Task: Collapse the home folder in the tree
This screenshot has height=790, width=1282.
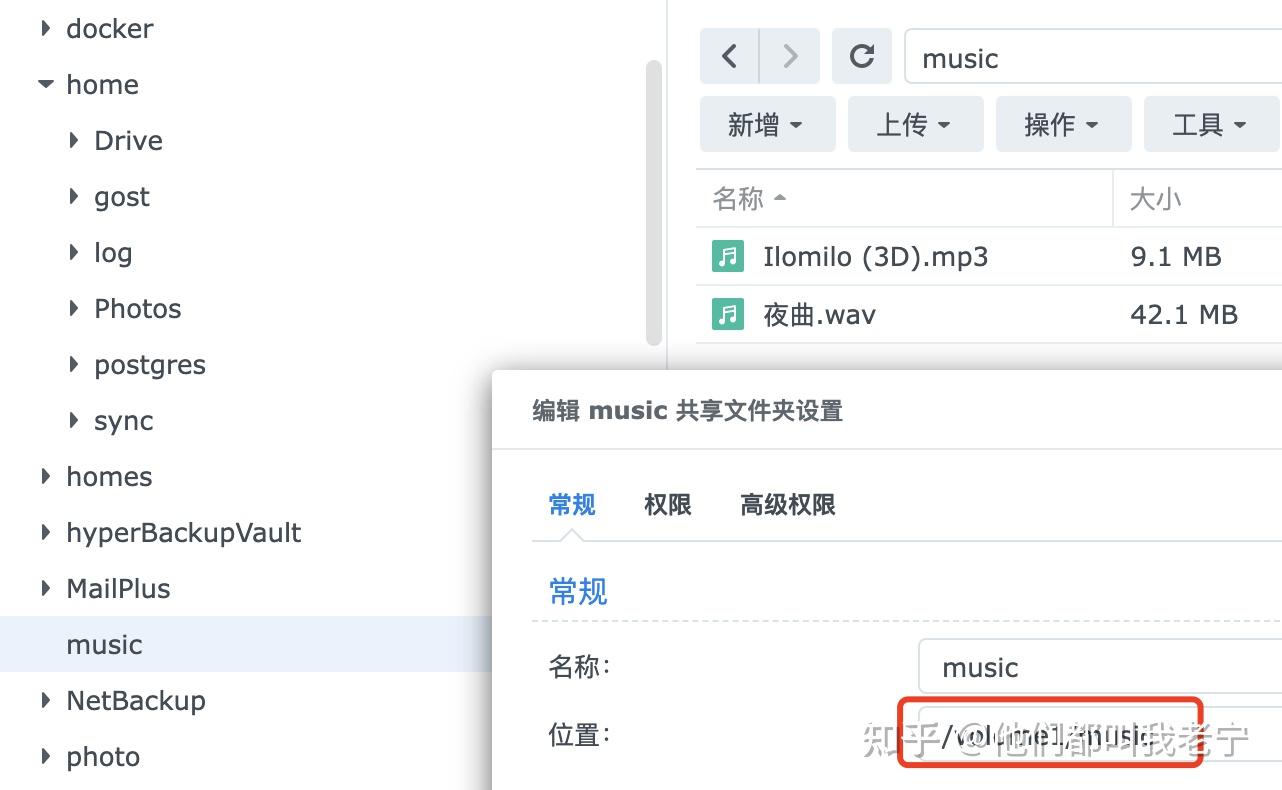Action: coord(45,84)
